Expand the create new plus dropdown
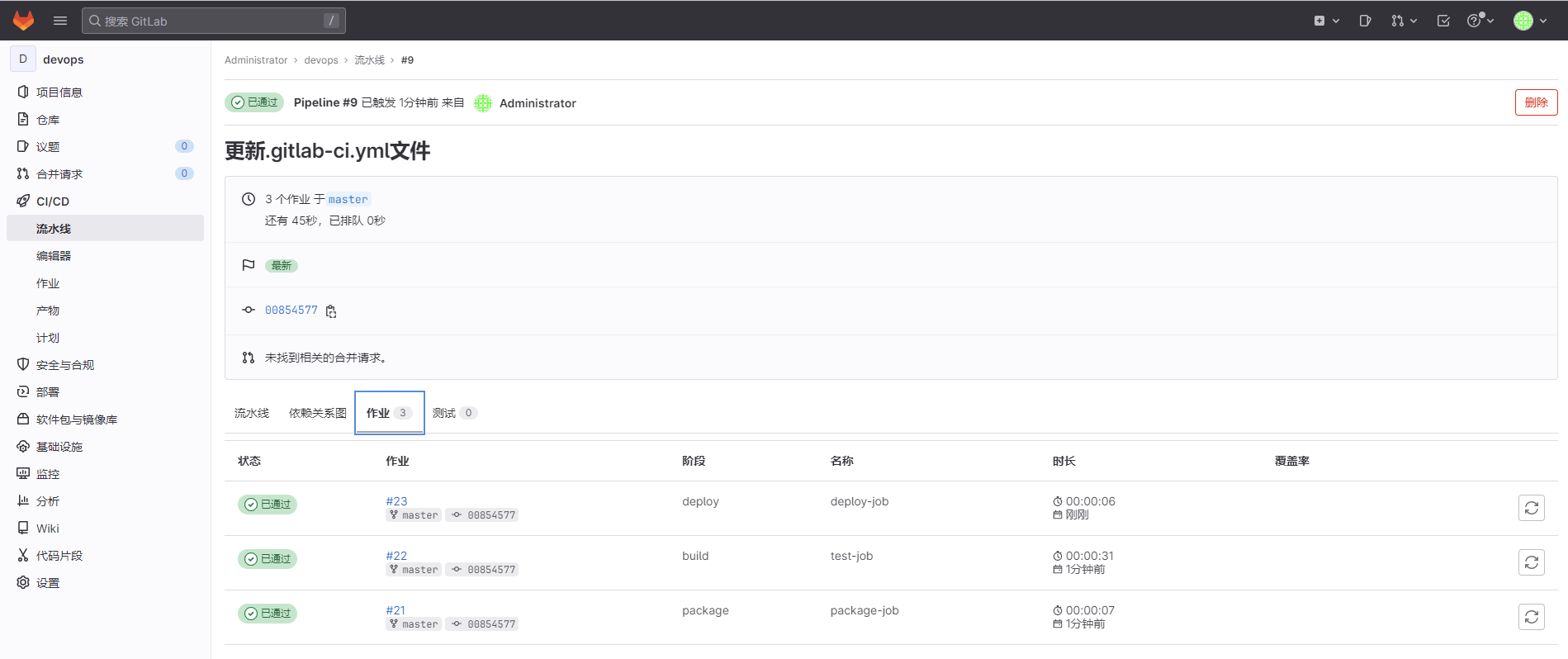The image size is (1568, 659). click(x=1326, y=21)
